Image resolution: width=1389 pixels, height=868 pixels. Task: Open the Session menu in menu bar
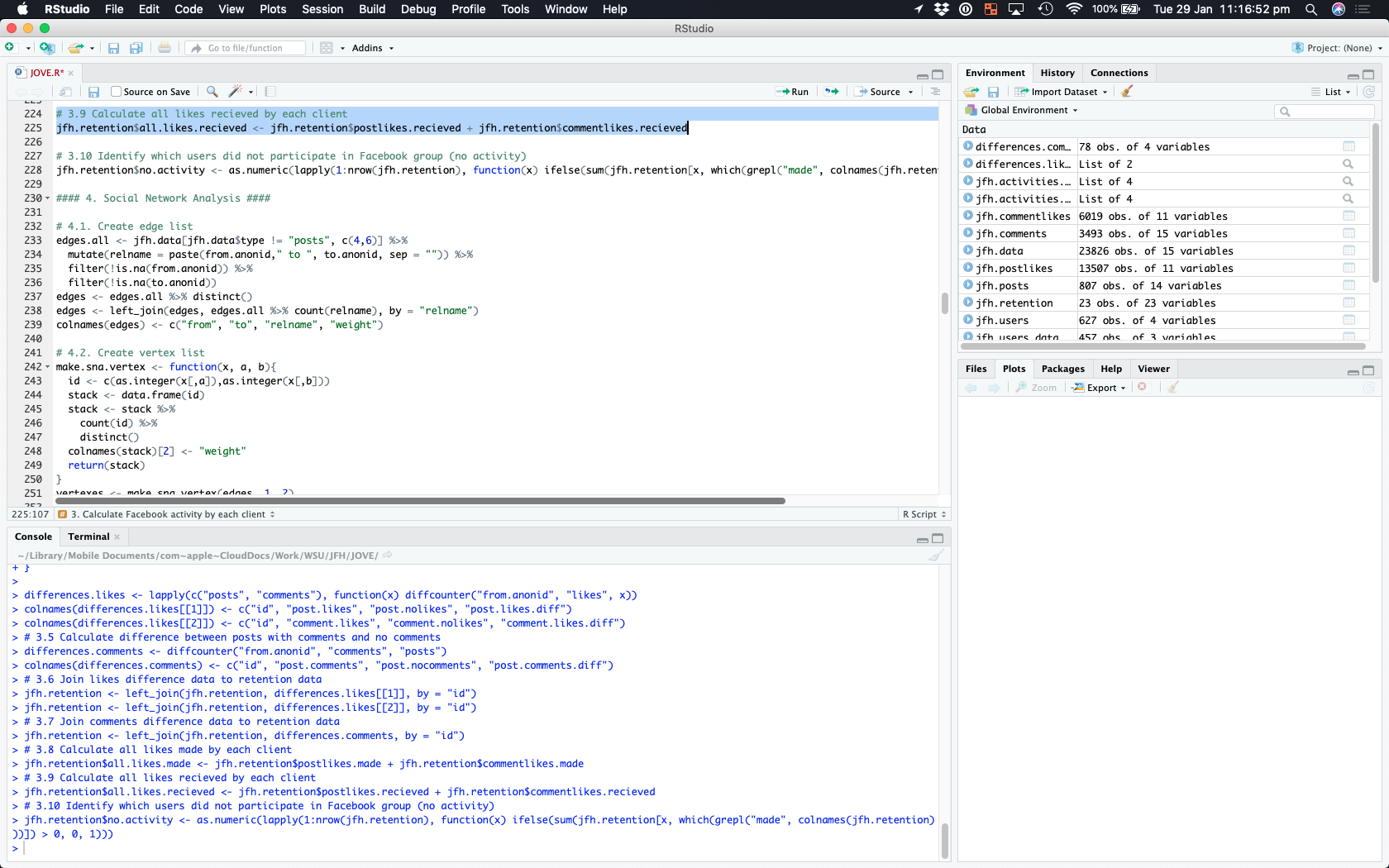322,9
